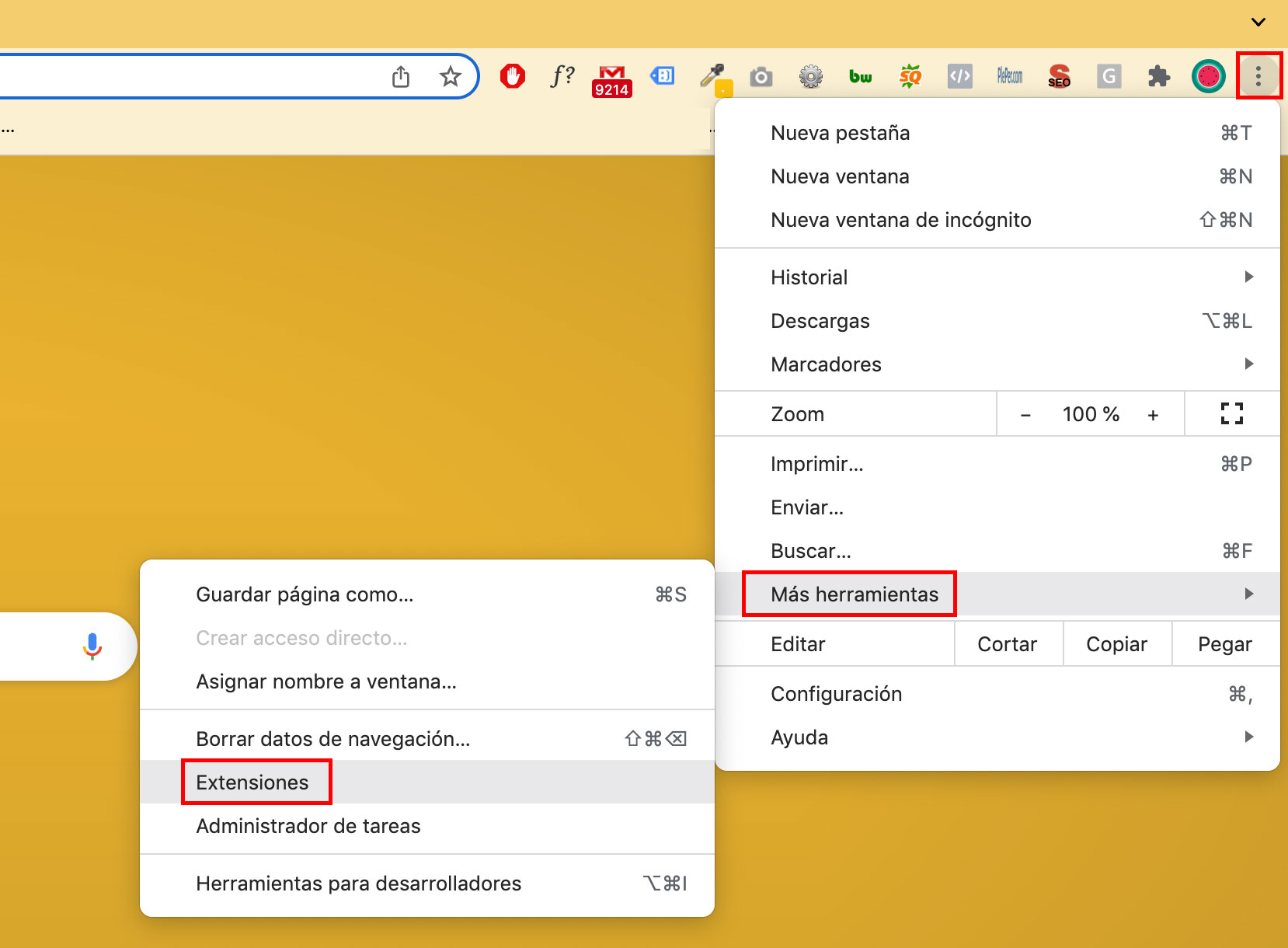
Task: Open Historial menu item
Action: pyautogui.click(x=997, y=277)
